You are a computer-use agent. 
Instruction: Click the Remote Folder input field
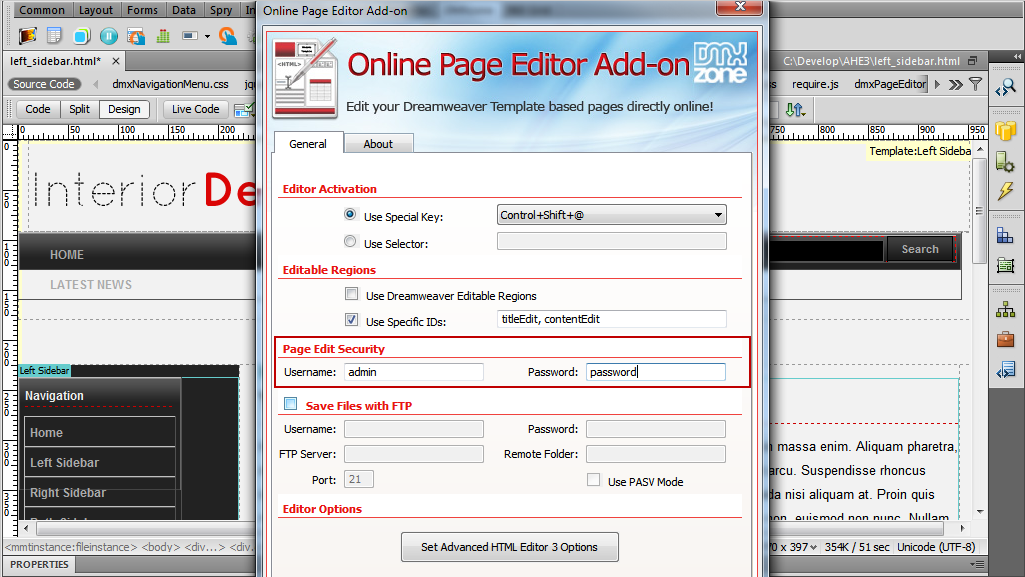(656, 453)
